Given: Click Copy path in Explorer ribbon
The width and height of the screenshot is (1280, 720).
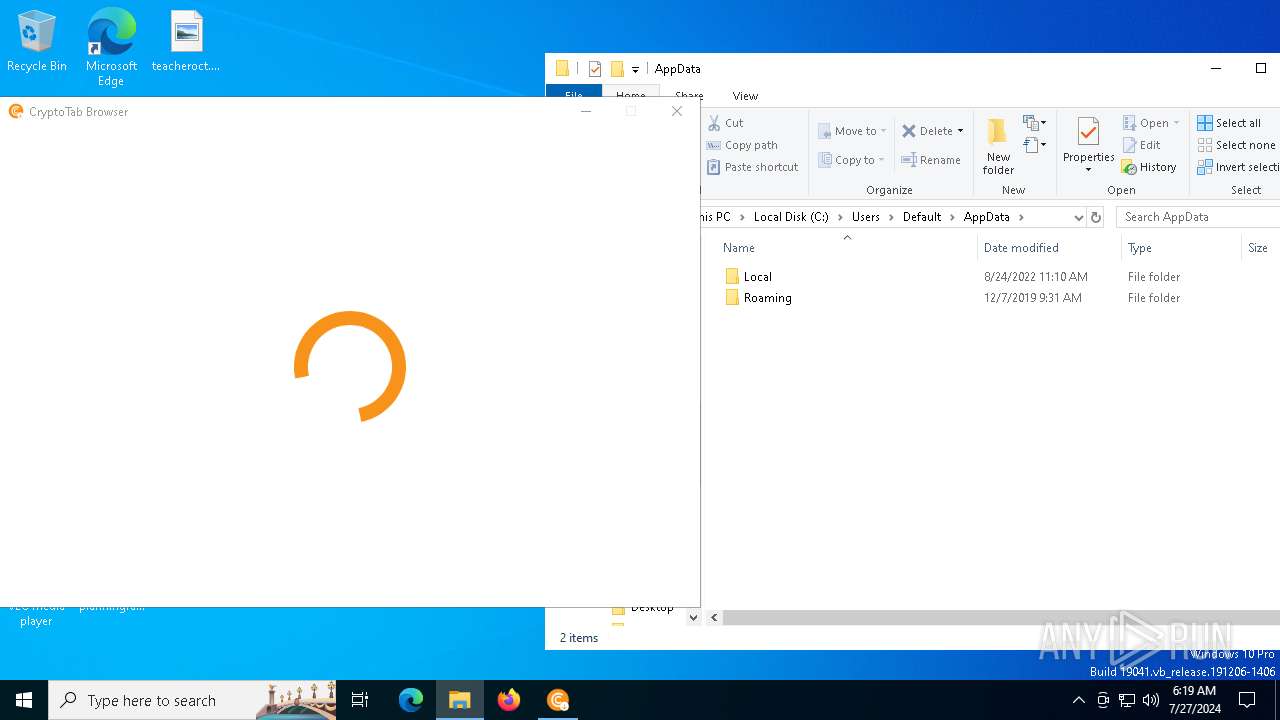Looking at the screenshot, I should (741, 145).
